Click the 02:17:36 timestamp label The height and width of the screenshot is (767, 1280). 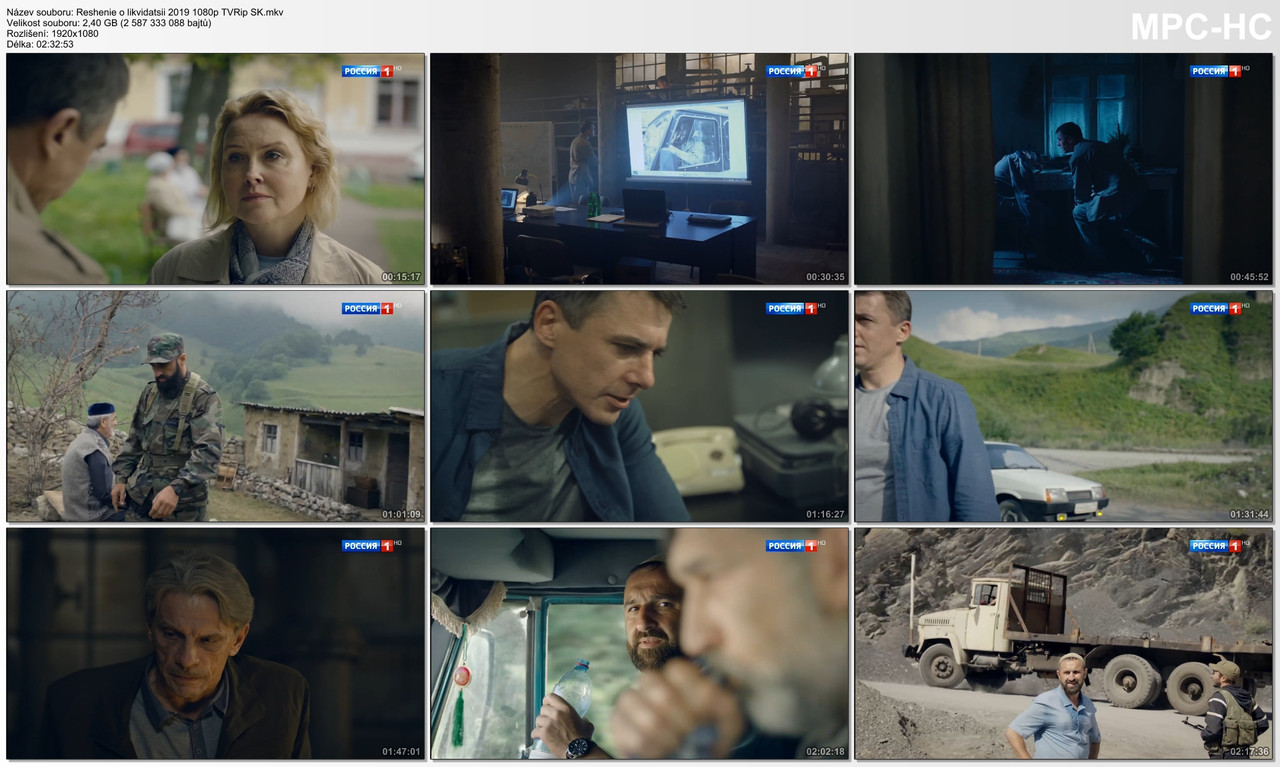[x=1249, y=751]
